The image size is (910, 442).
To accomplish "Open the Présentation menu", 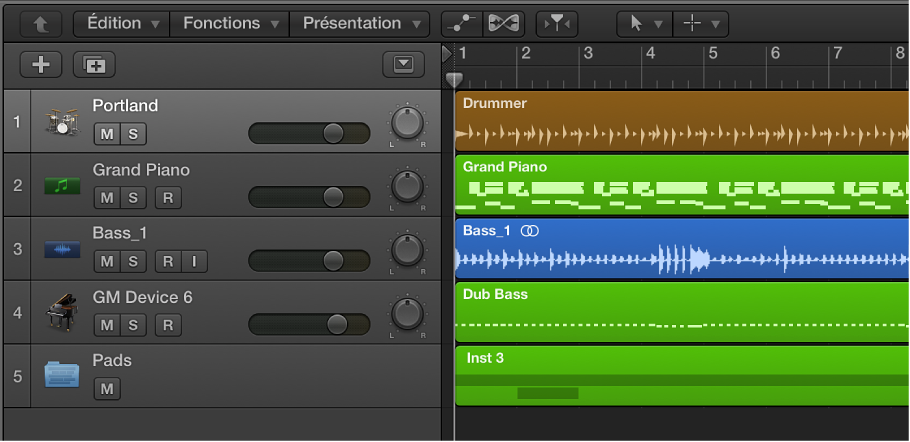I will coord(359,23).
